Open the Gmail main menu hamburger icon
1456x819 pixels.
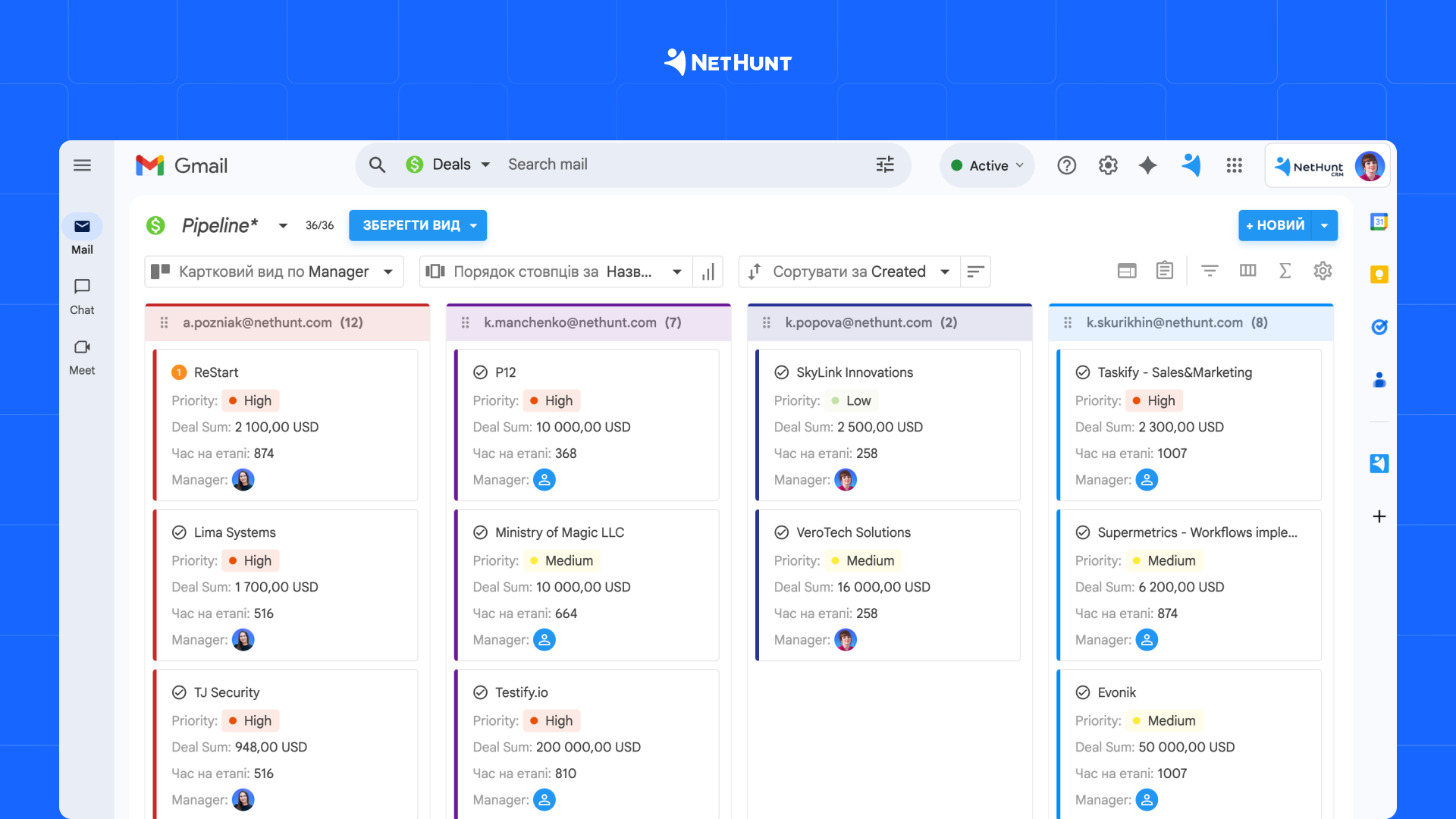pos(82,165)
